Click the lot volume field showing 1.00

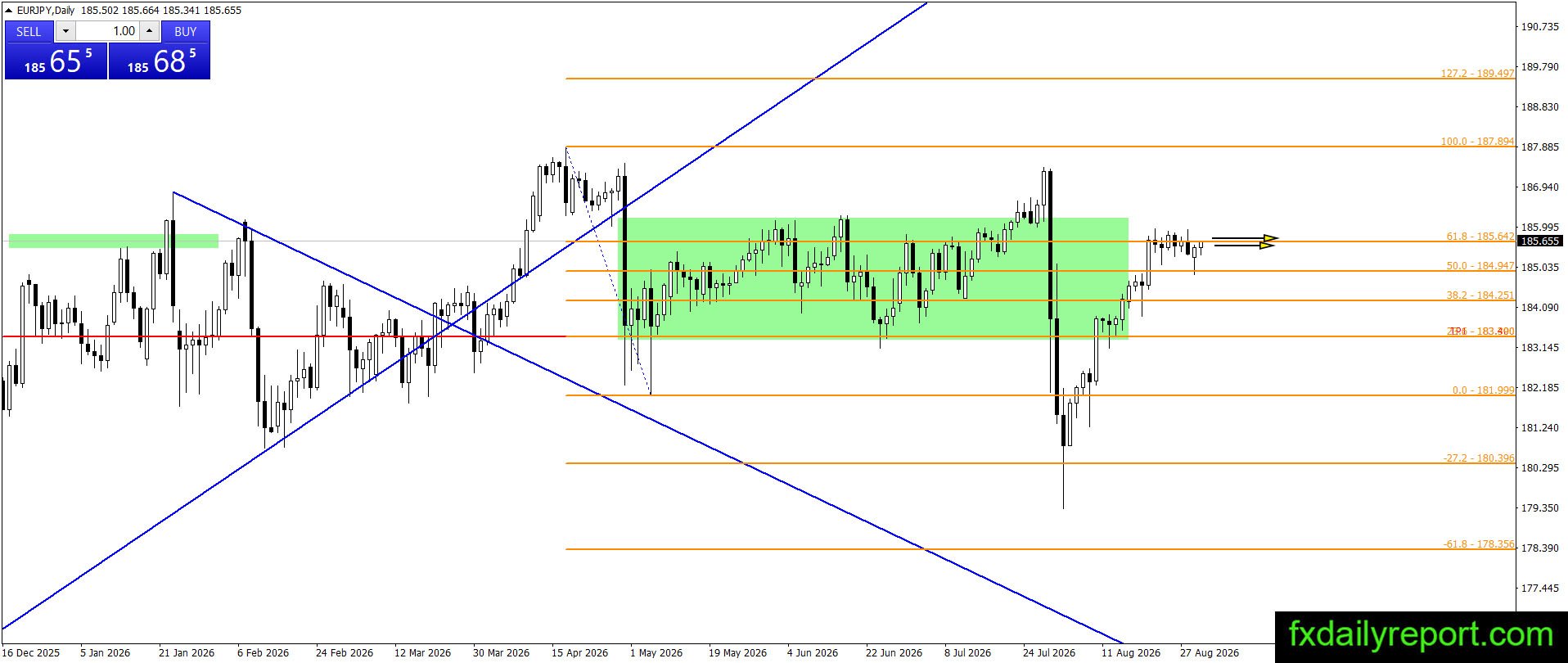(108, 31)
